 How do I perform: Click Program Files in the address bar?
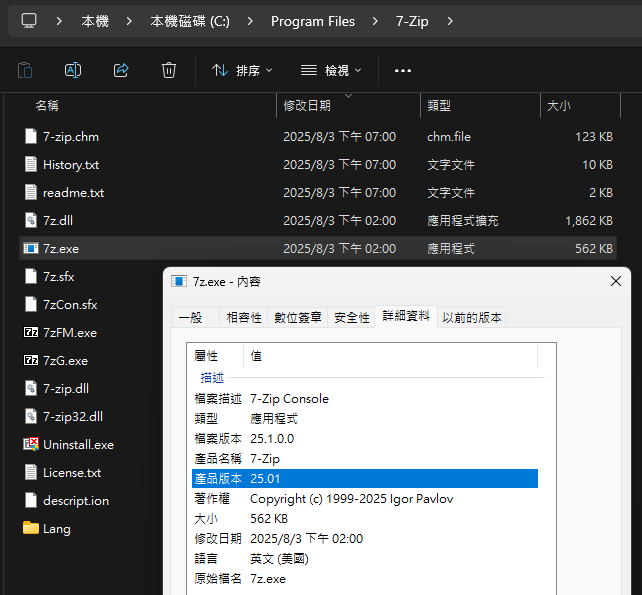click(312, 21)
